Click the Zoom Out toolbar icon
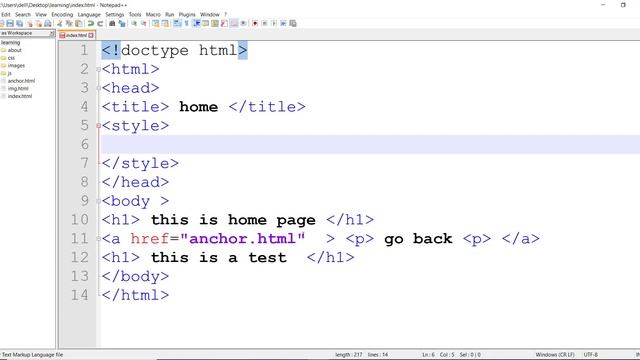This screenshot has width=640, height=360. [x=144, y=23]
